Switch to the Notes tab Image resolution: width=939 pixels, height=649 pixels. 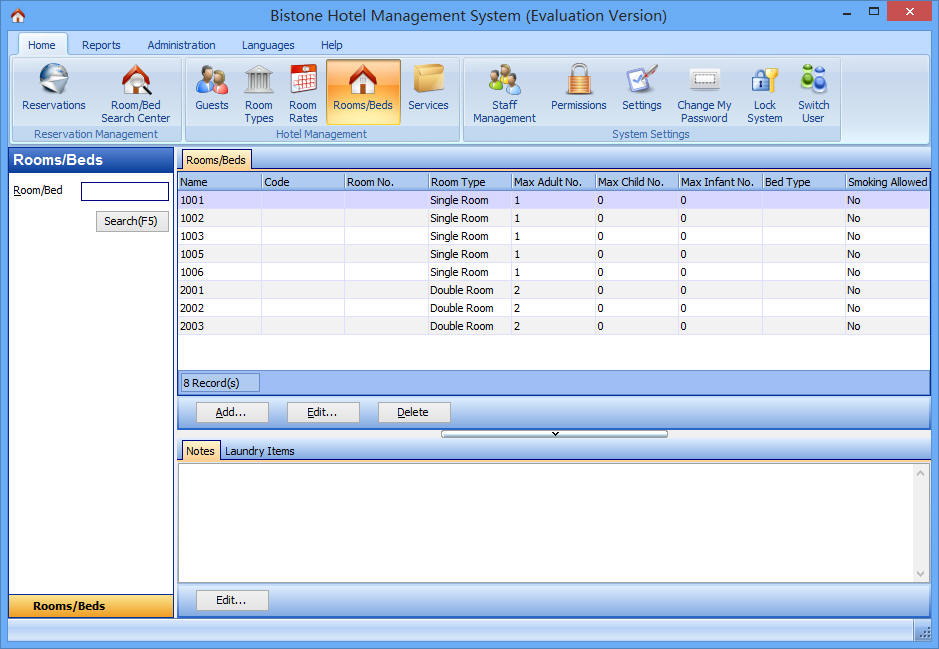[200, 451]
